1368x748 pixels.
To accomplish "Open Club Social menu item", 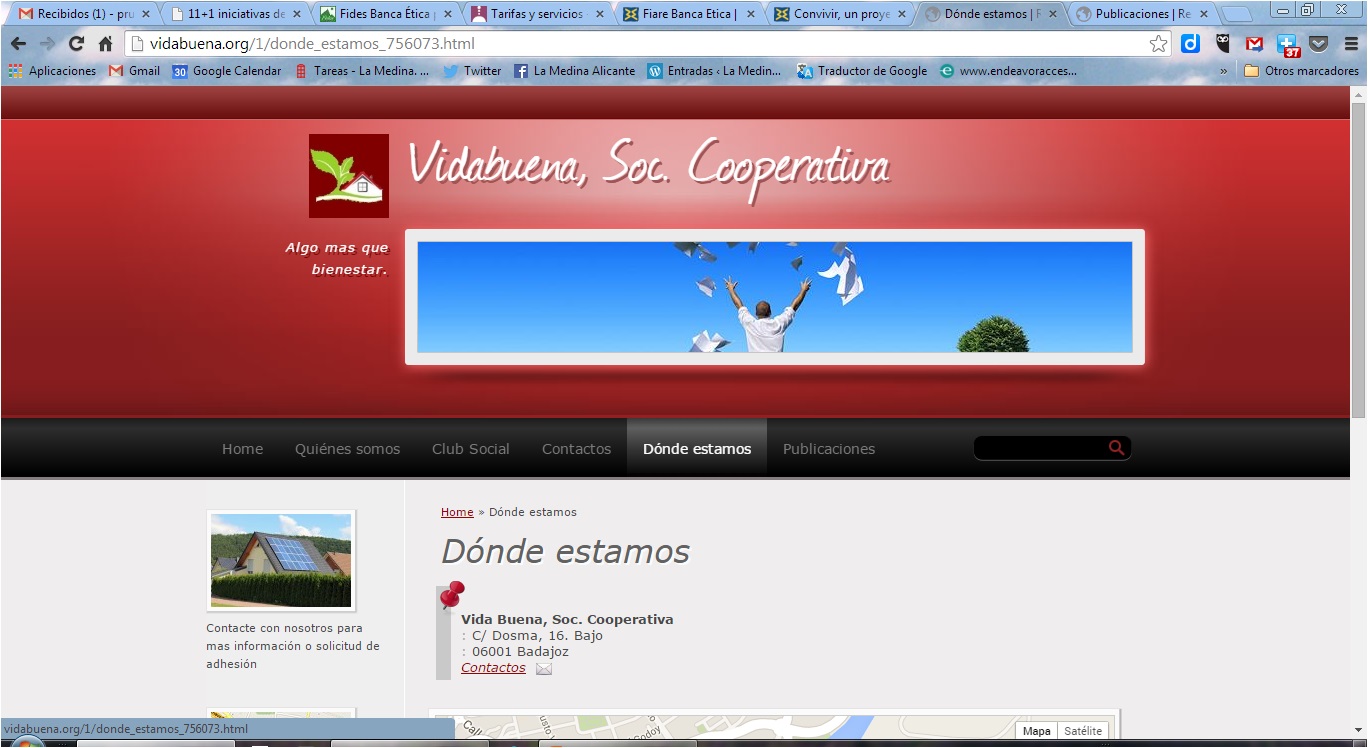I will tap(471, 449).
